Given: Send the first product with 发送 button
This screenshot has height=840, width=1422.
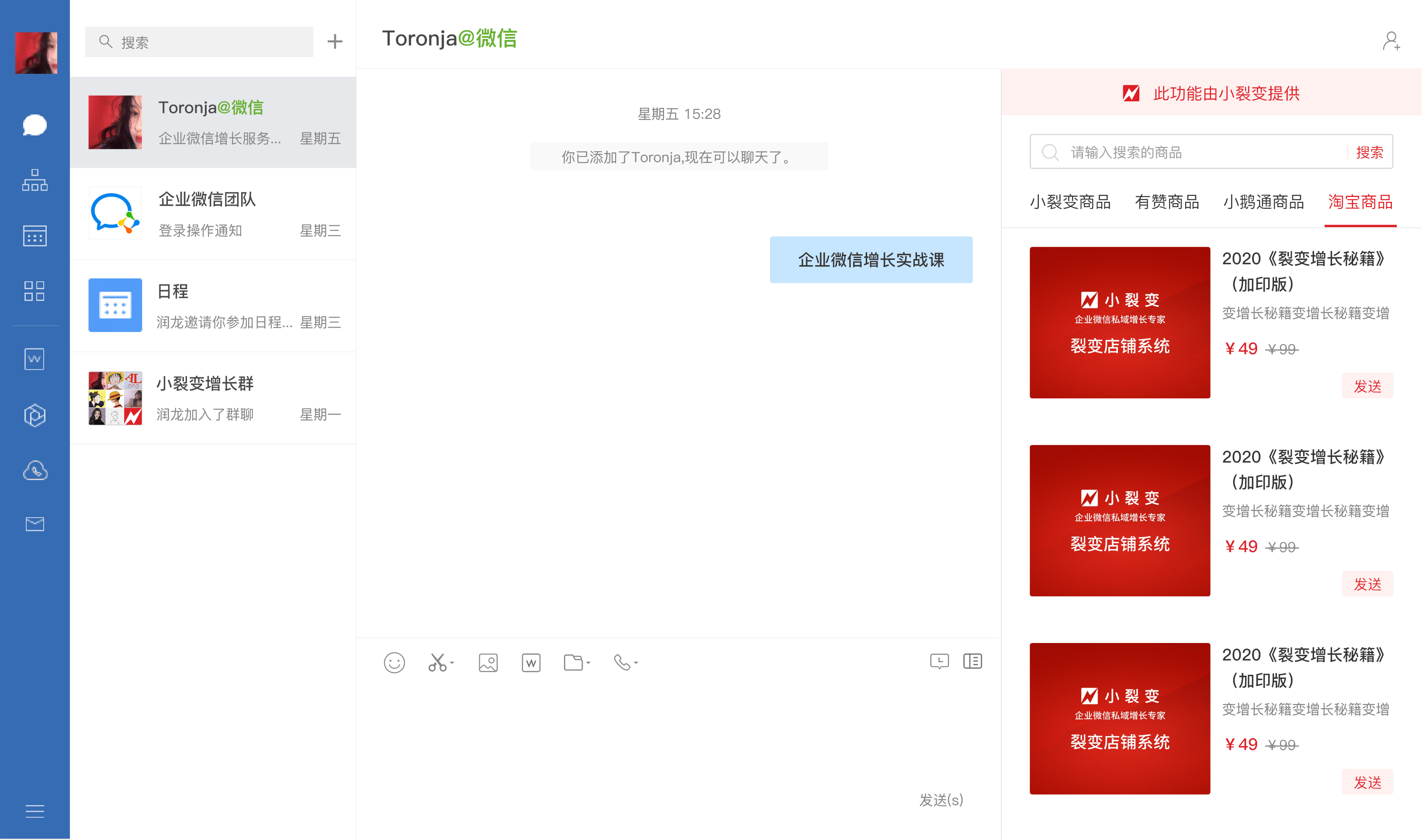Looking at the screenshot, I should [x=1368, y=386].
